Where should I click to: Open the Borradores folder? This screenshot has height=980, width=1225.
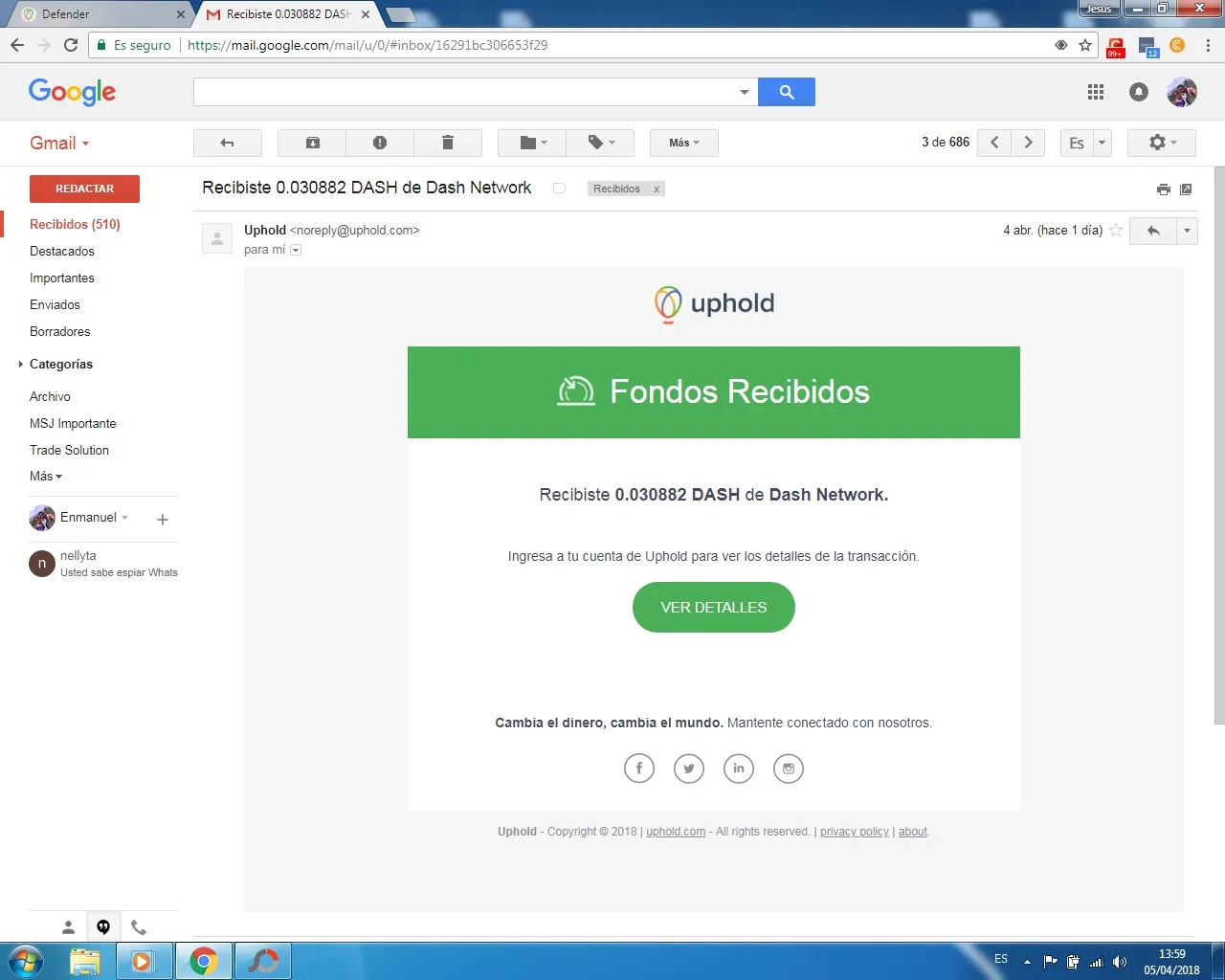tap(60, 331)
